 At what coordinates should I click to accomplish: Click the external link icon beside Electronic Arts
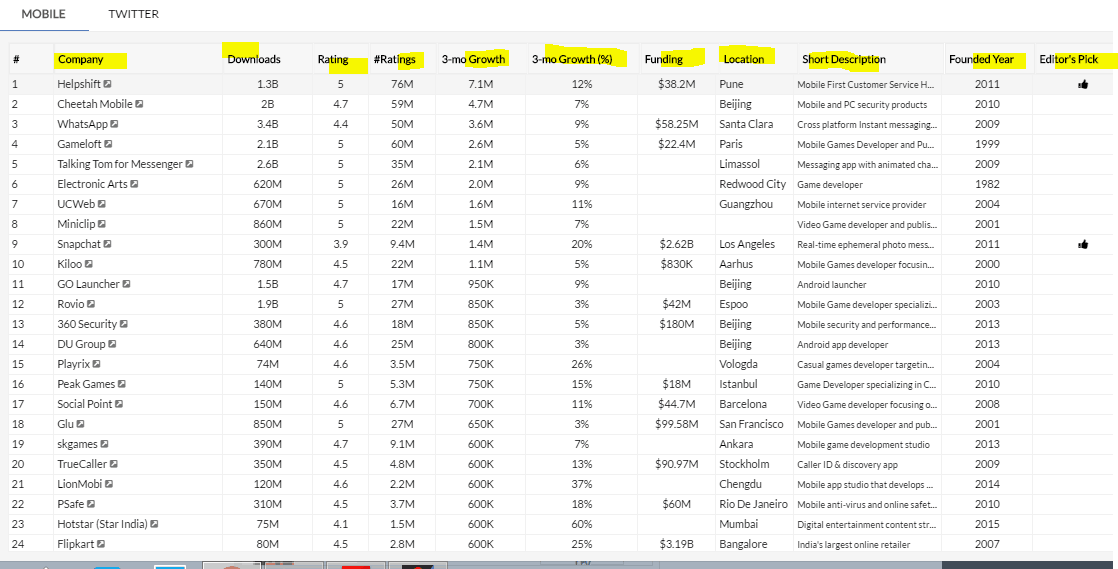coord(134,184)
